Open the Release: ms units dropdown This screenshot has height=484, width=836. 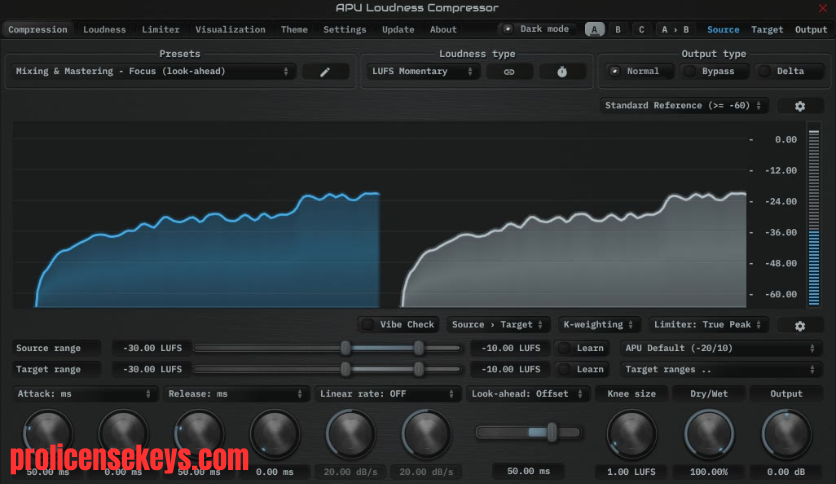[236, 394]
